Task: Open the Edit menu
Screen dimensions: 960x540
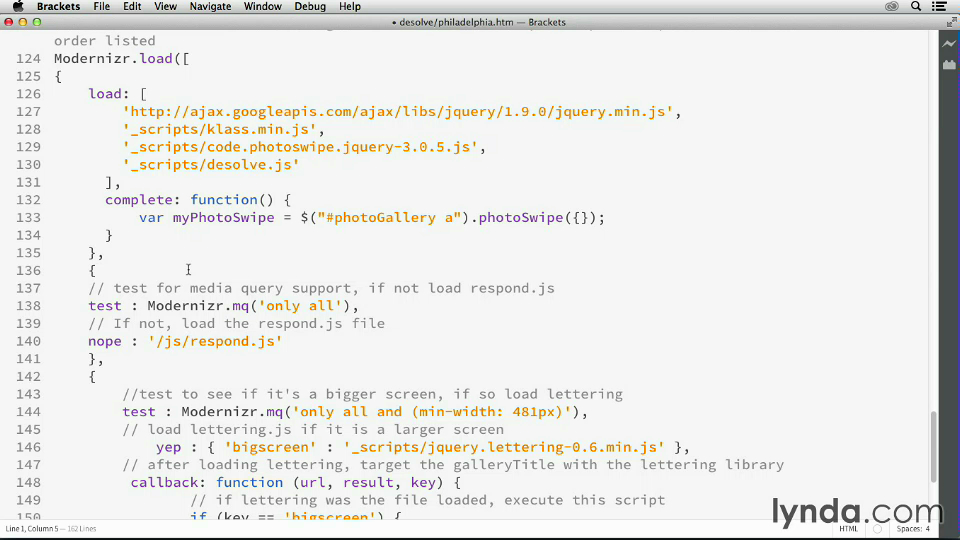Action: click(132, 6)
